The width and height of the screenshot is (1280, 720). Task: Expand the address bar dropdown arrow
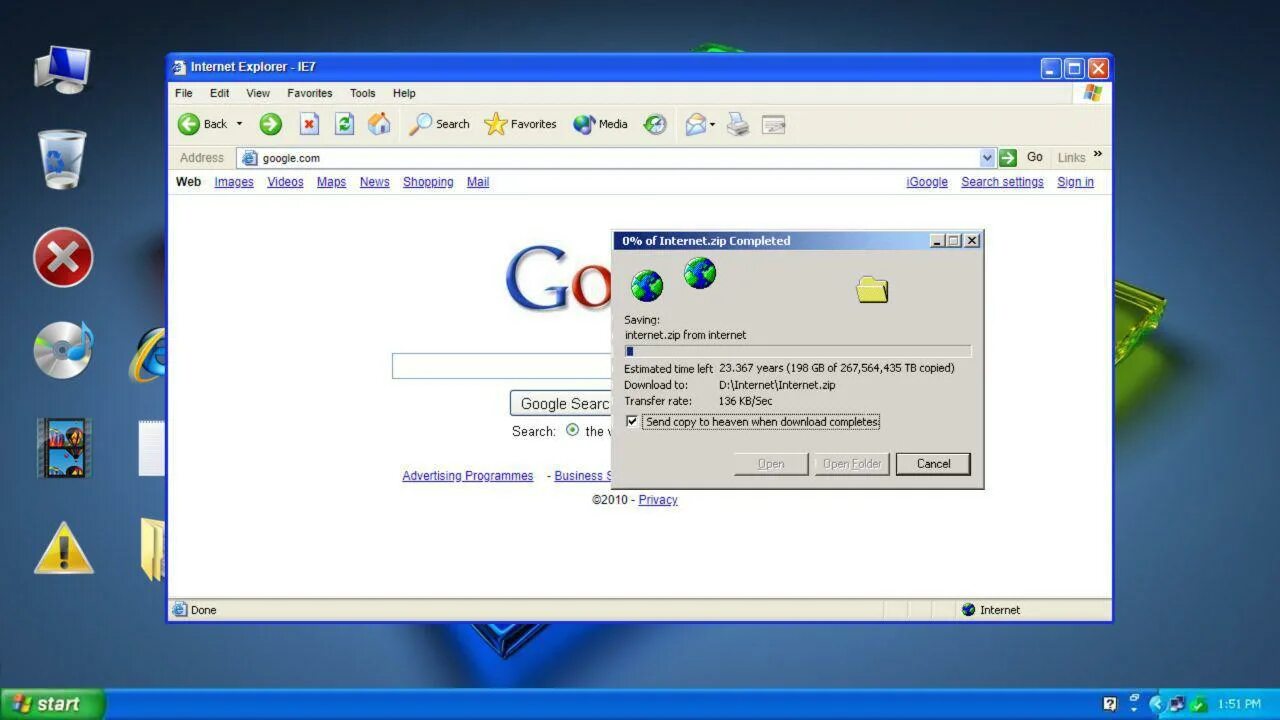coord(988,158)
